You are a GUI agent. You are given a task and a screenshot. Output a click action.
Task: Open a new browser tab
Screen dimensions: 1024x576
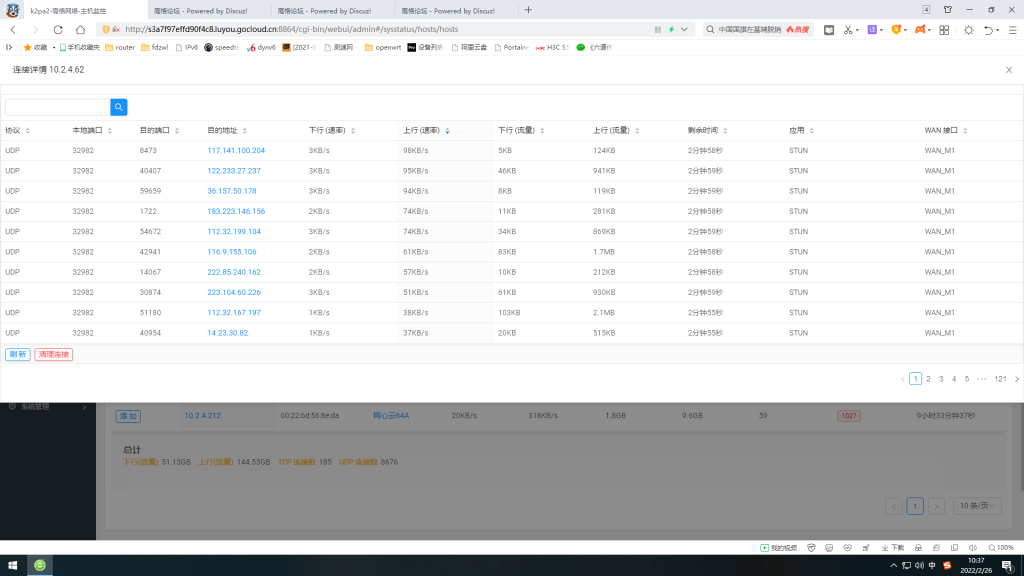click(x=528, y=10)
